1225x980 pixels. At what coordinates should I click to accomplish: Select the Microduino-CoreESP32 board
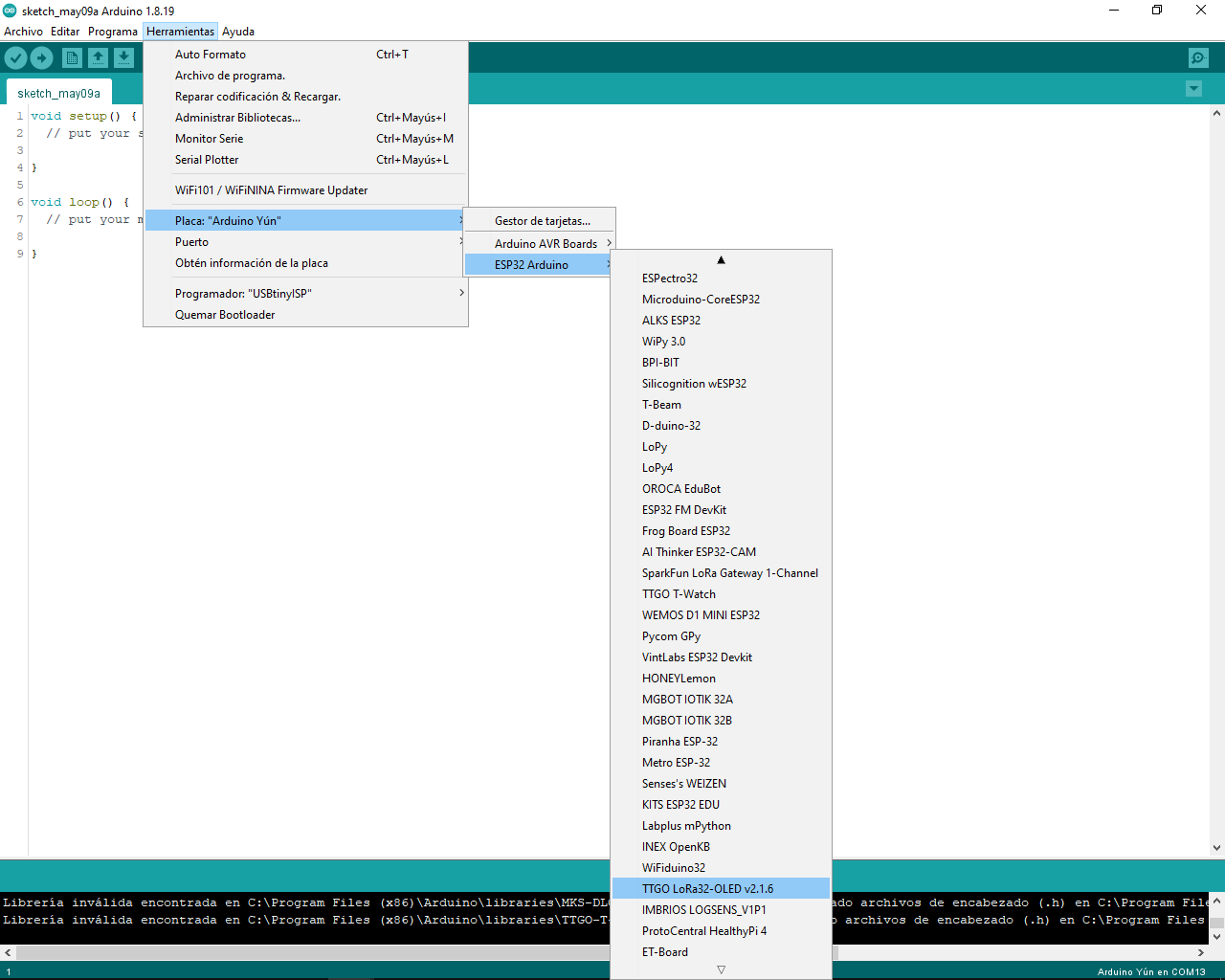721,300
